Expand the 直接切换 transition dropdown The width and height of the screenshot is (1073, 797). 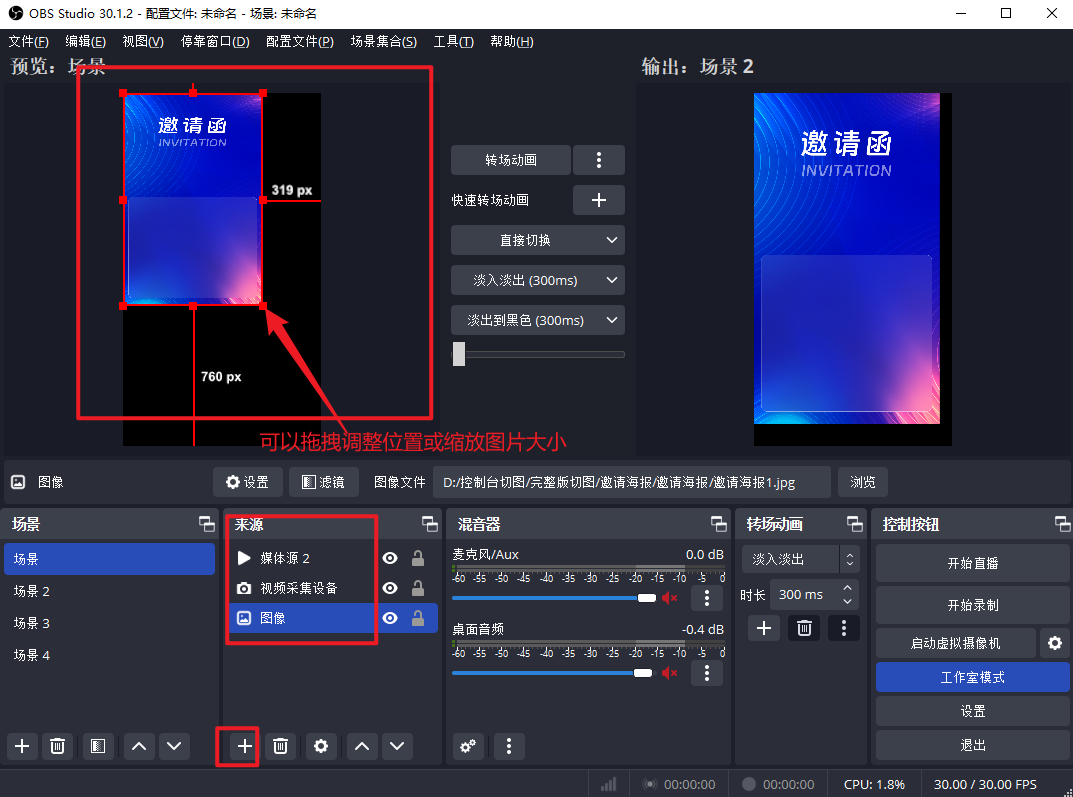click(537, 240)
